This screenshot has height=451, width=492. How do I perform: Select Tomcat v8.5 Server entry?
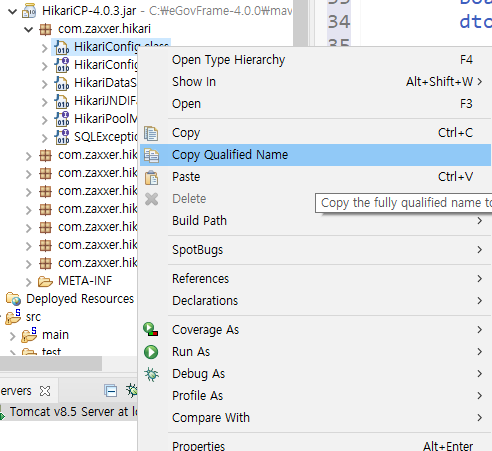[69, 412]
